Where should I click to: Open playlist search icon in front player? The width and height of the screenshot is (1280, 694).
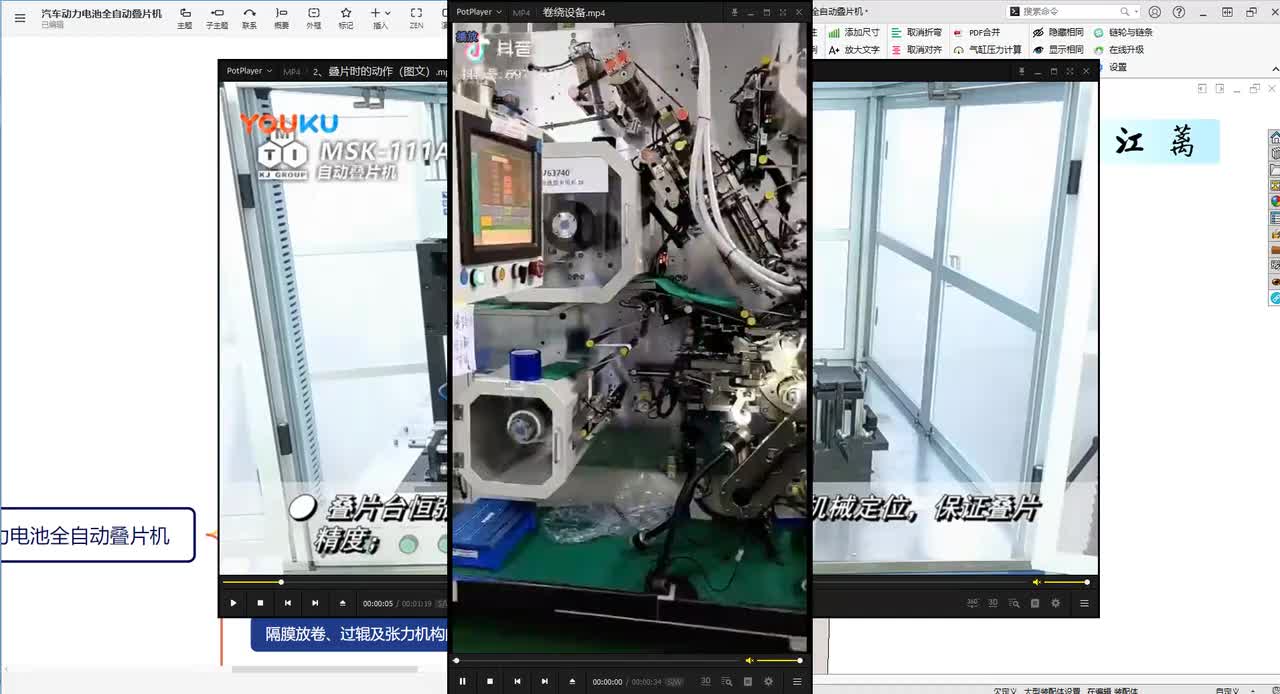(727, 681)
